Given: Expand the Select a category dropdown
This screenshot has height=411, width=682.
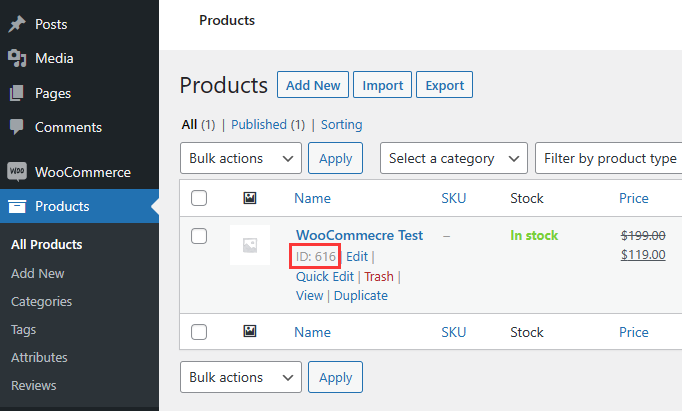Looking at the screenshot, I should tap(453, 158).
